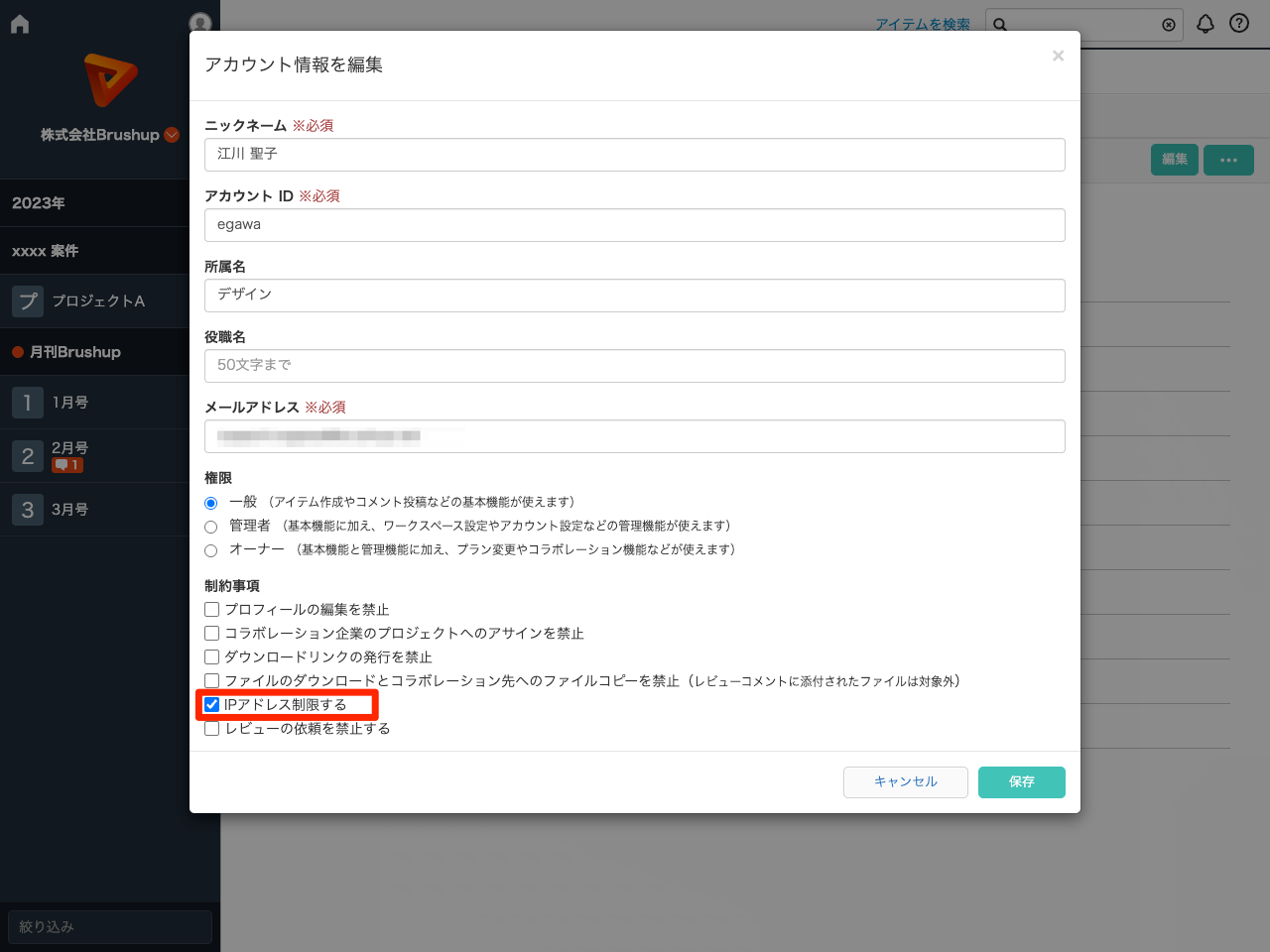The image size is (1270, 952).
Task: Open notifications via the bell icon
Action: tap(1206, 22)
